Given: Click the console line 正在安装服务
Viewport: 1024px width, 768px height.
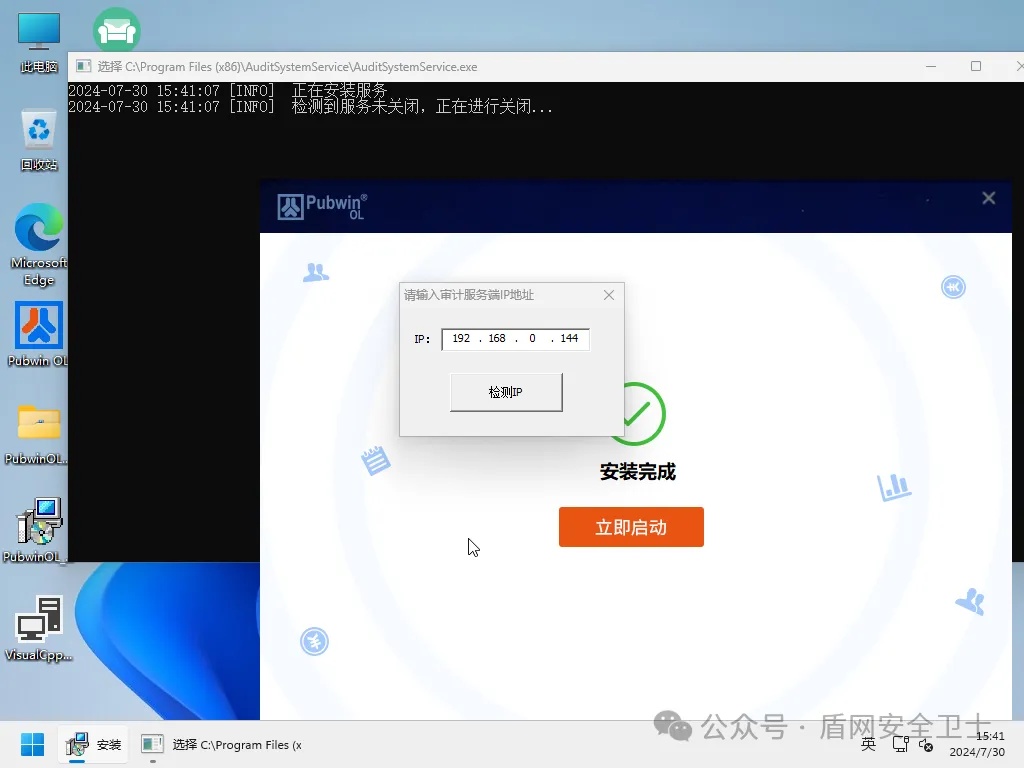Looking at the screenshot, I should (228, 90).
